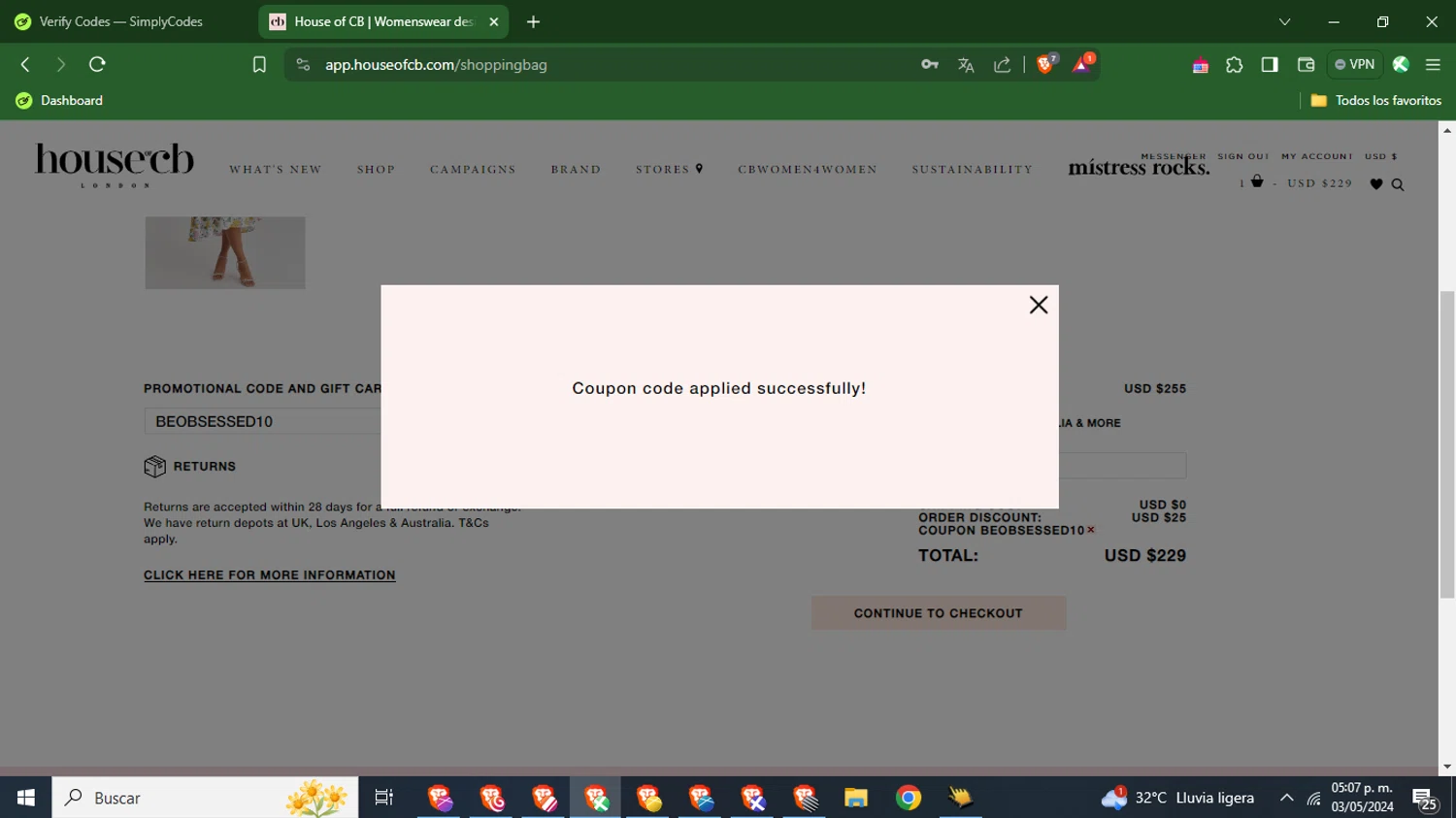Open the saved passwords key icon
Screen dimensions: 1456x818
930,65
